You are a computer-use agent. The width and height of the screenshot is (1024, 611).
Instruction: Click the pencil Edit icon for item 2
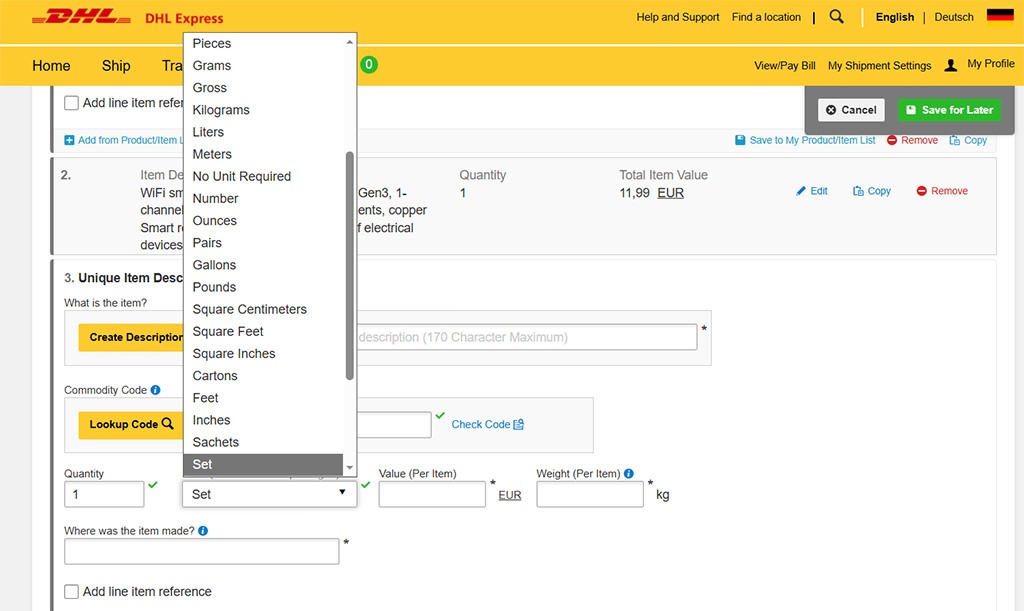point(801,191)
